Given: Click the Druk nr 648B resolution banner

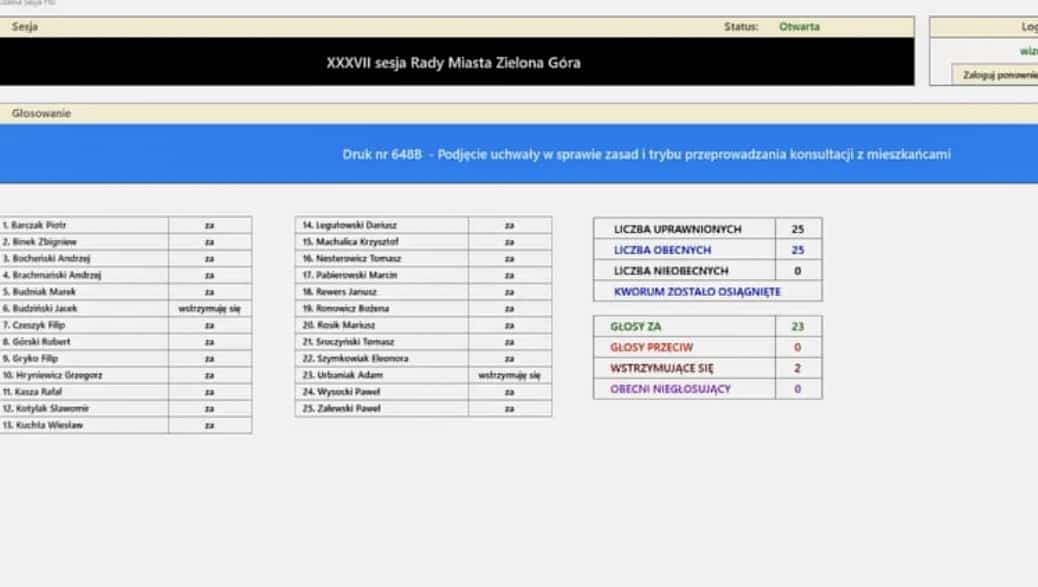Looking at the screenshot, I should (646, 154).
